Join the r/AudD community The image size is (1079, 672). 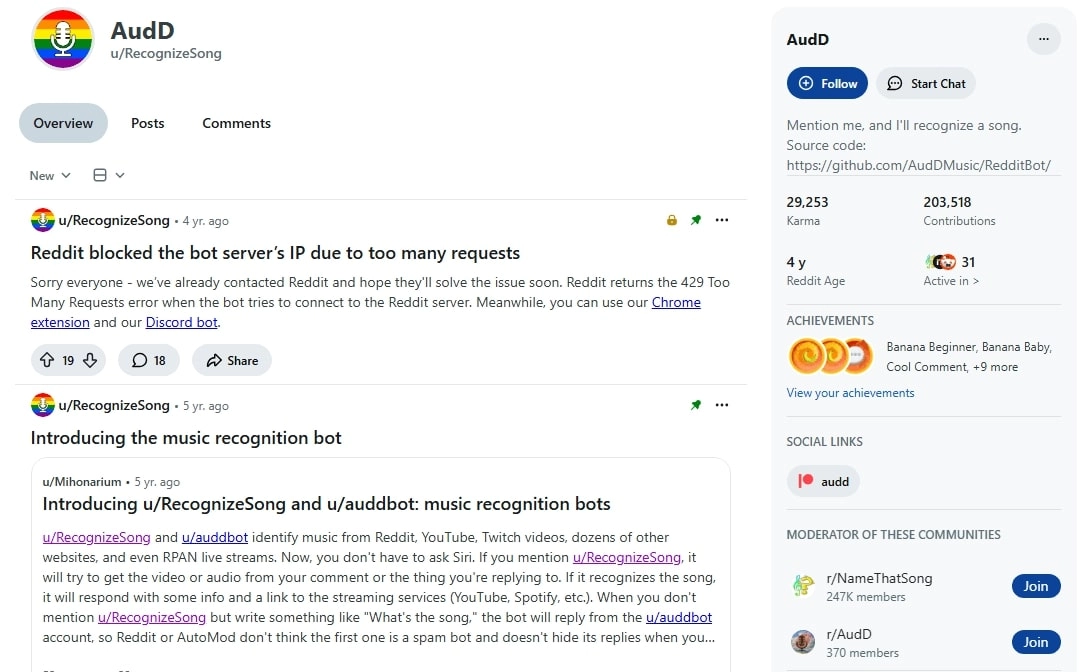[1035, 642]
